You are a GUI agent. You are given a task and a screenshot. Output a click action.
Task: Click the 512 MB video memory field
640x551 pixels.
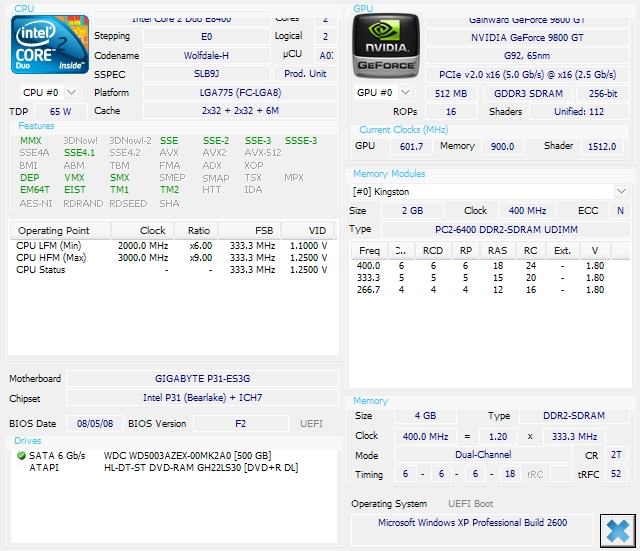451,93
